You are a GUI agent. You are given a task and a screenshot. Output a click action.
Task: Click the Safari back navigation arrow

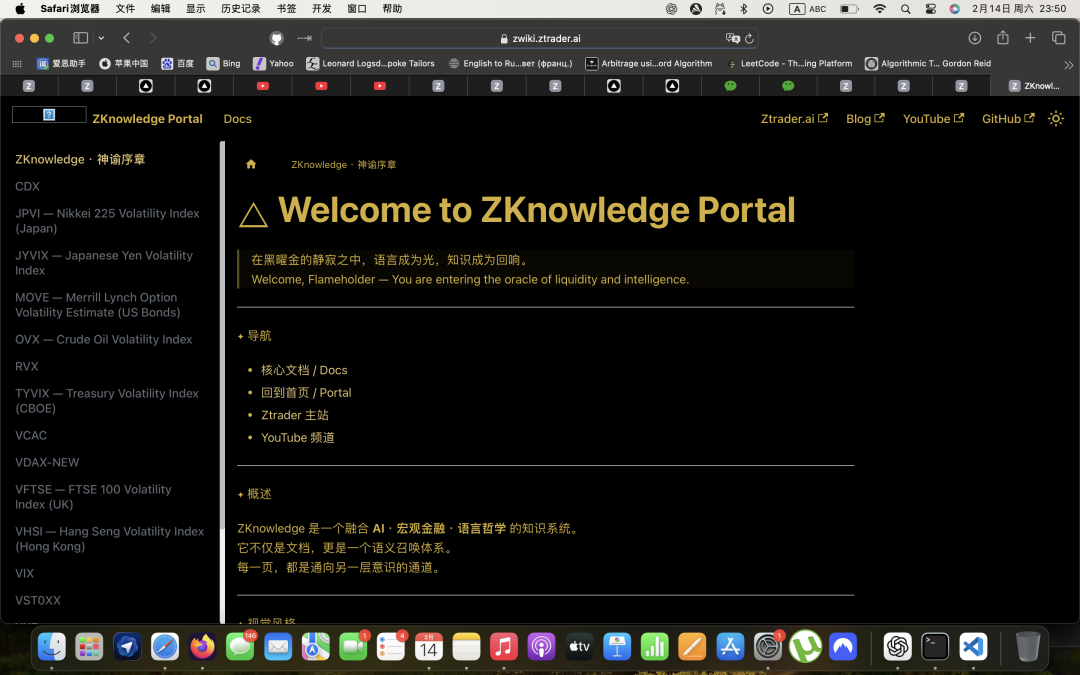point(127,38)
